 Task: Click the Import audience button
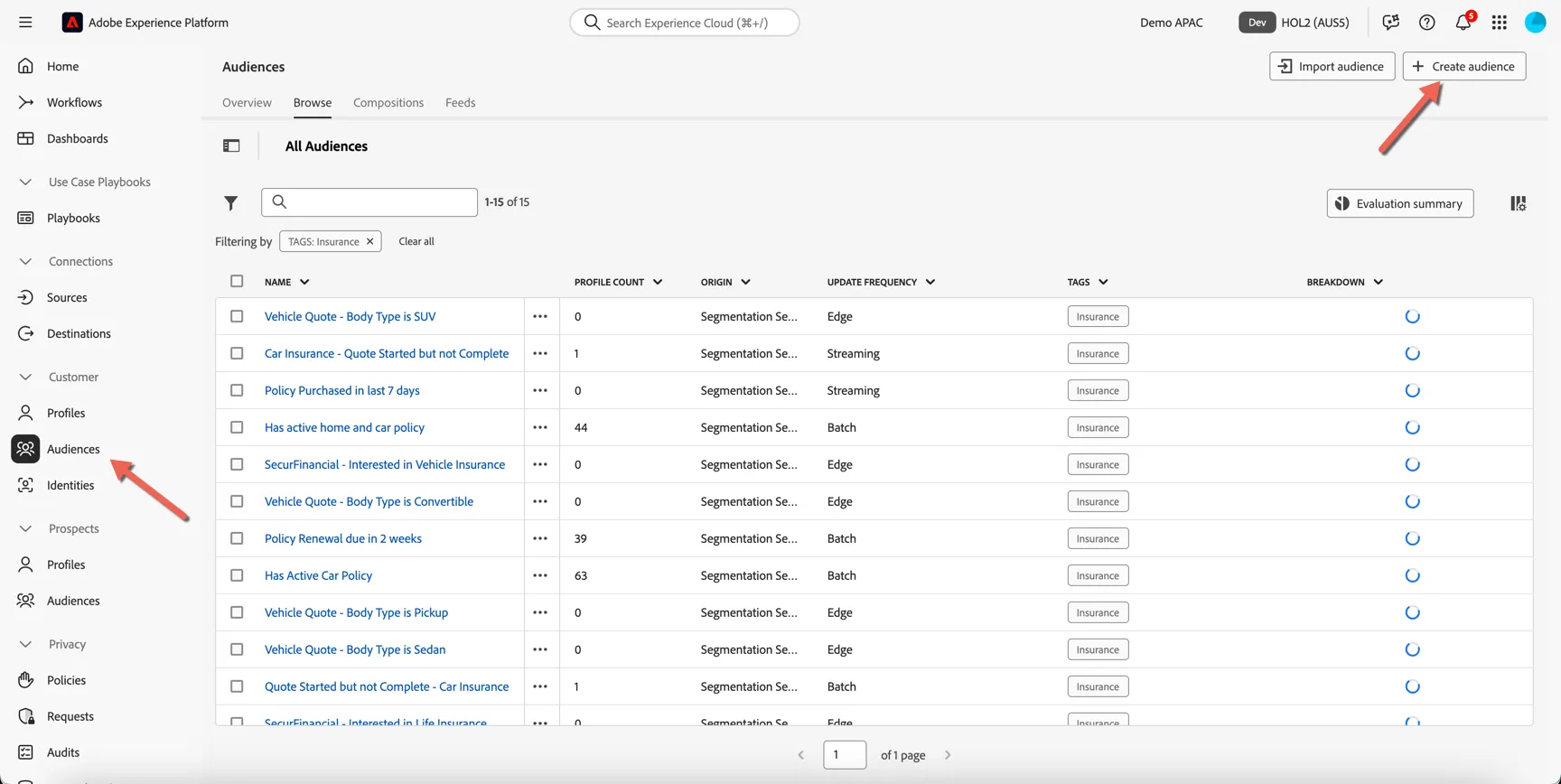tap(1332, 66)
